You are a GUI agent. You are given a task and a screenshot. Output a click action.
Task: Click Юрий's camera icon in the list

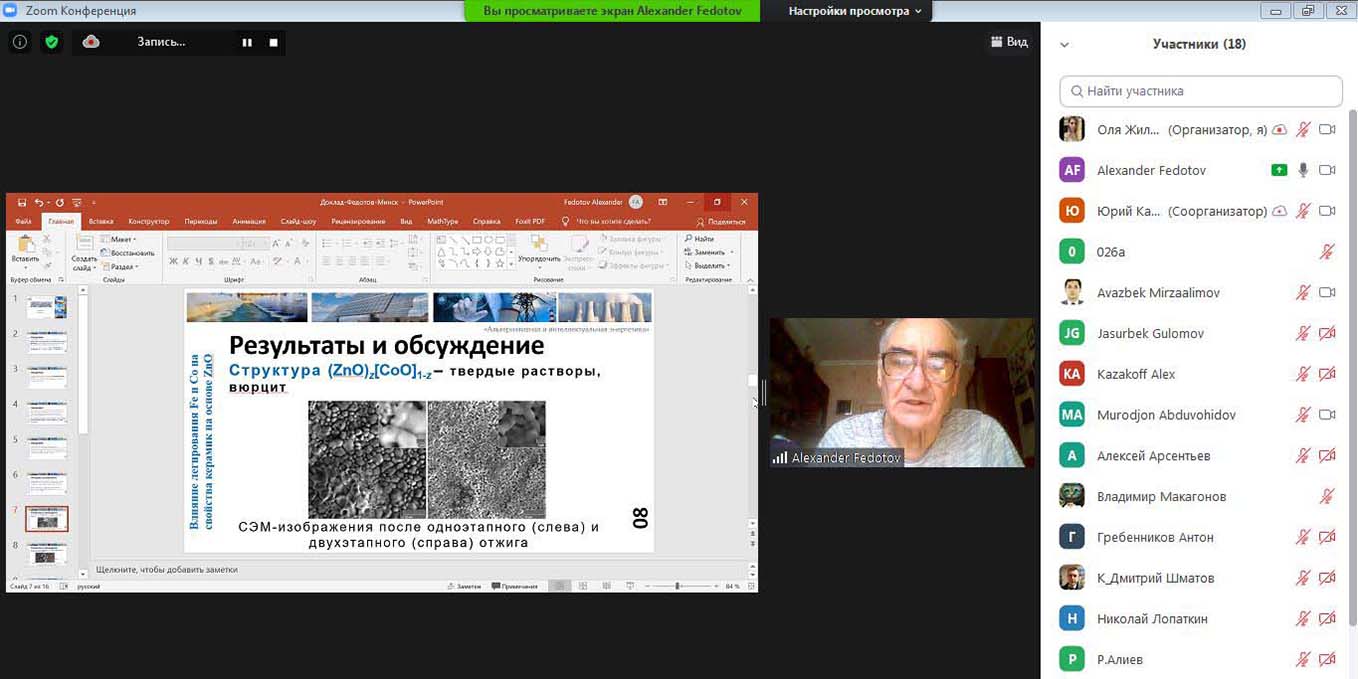tap(1327, 211)
